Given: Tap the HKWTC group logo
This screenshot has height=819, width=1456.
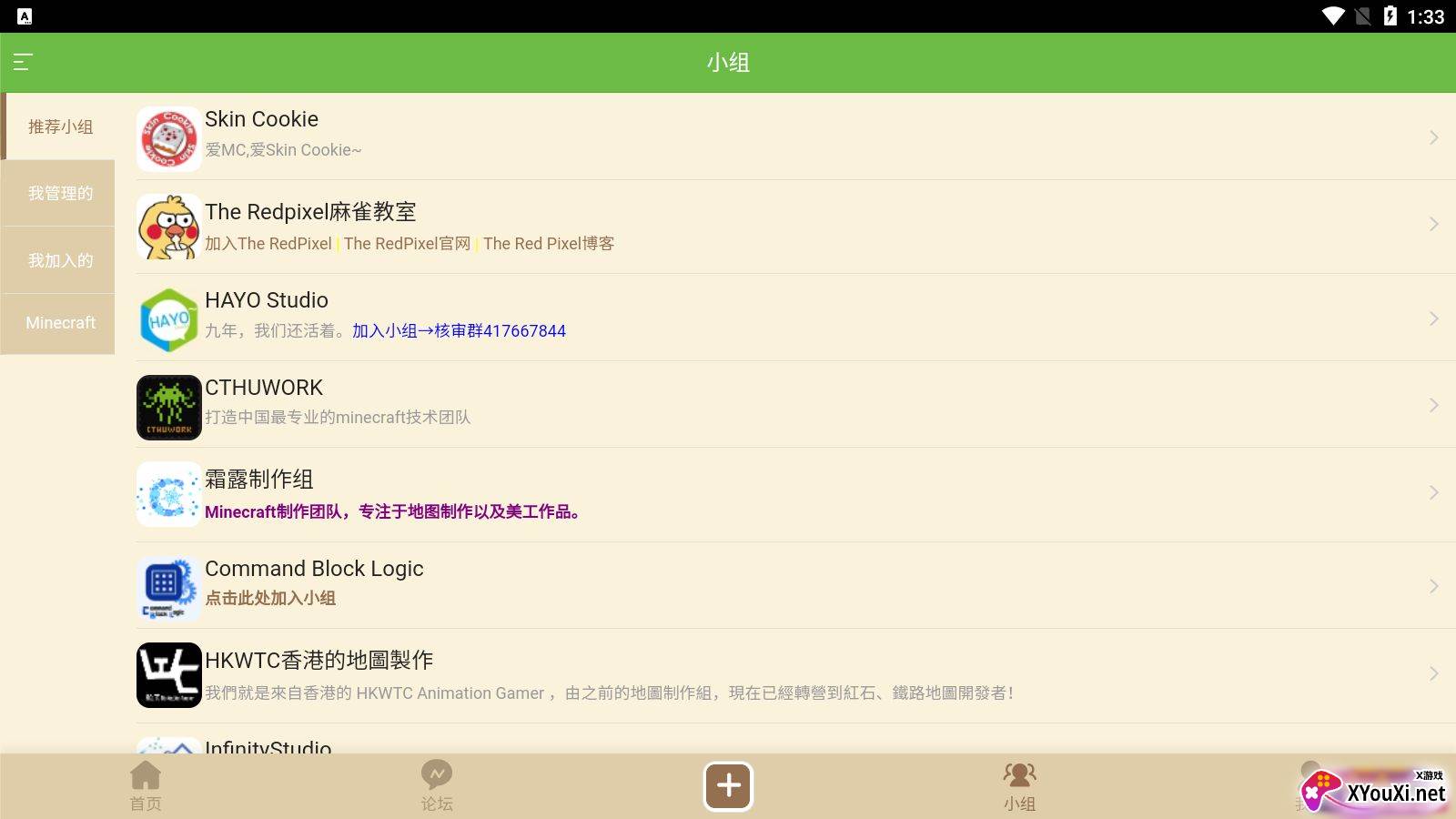Looking at the screenshot, I should (x=168, y=675).
